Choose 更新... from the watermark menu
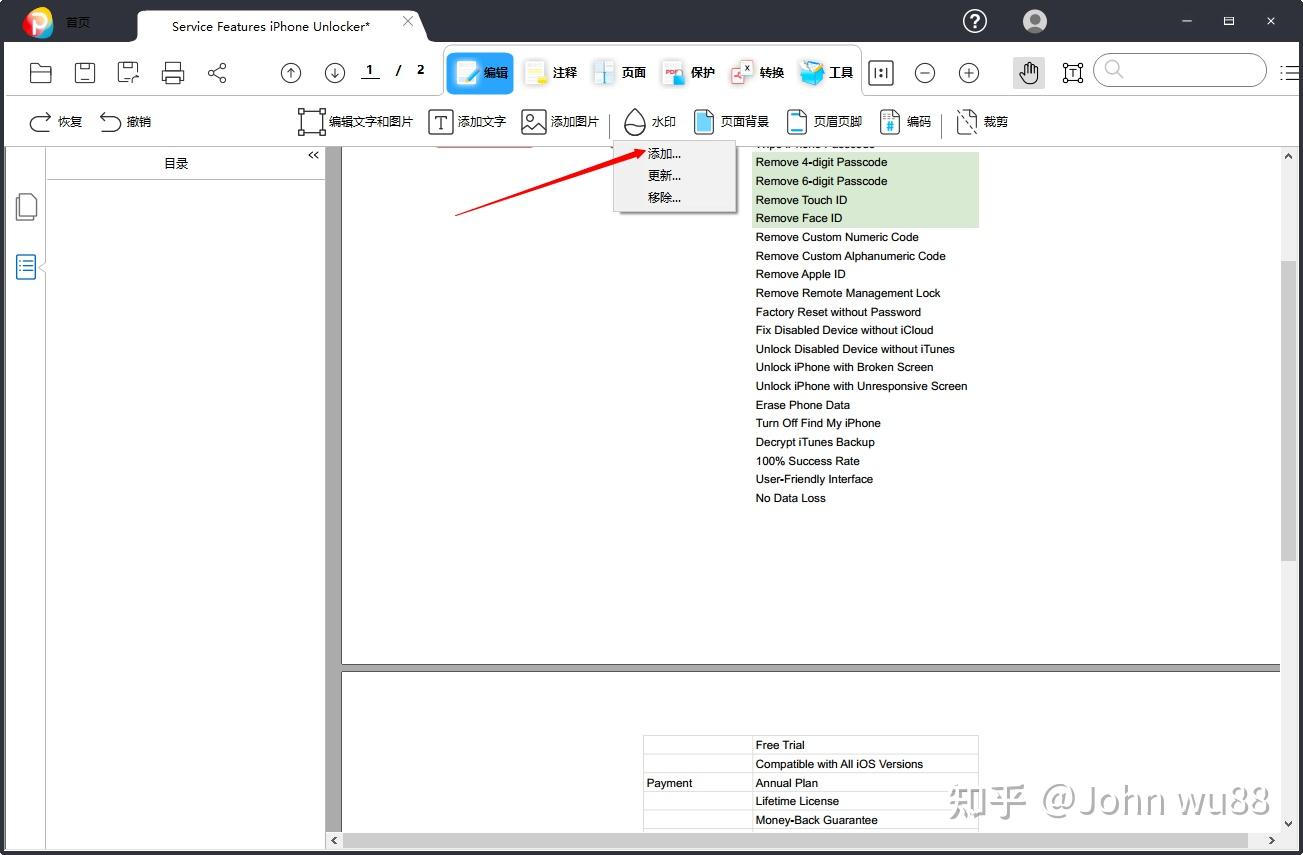Viewport: 1303px width, 855px height. click(664, 176)
